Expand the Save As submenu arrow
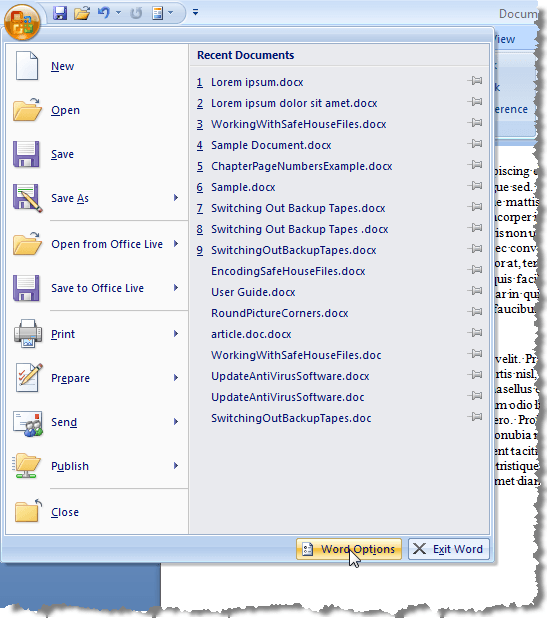This screenshot has width=547, height=618. 176,198
